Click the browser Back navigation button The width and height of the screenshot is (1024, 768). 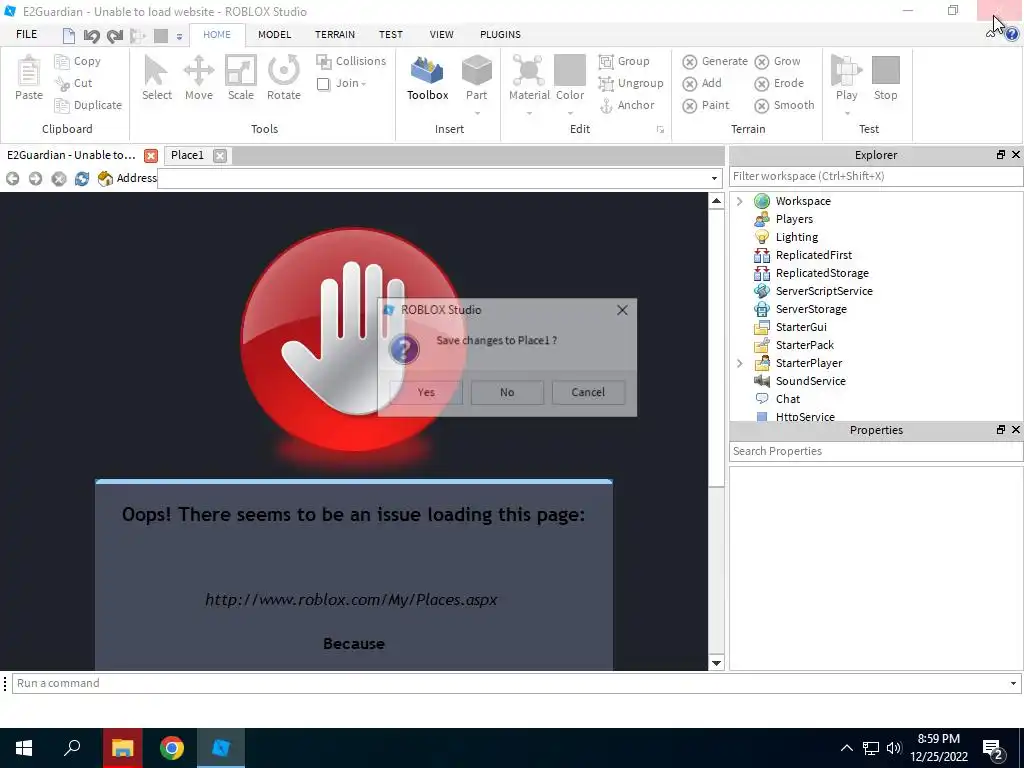click(12, 178)
